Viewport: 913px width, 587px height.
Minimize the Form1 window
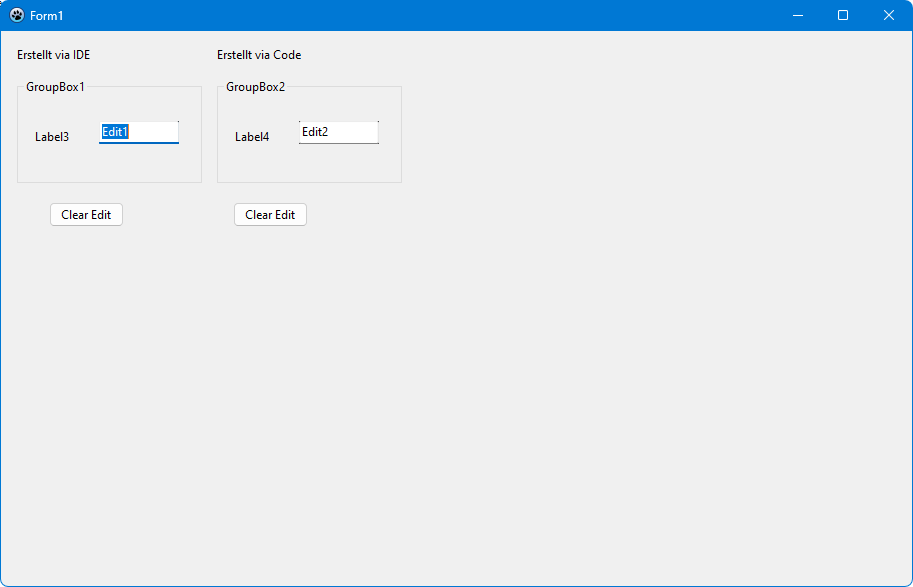(x=797, y=15)
